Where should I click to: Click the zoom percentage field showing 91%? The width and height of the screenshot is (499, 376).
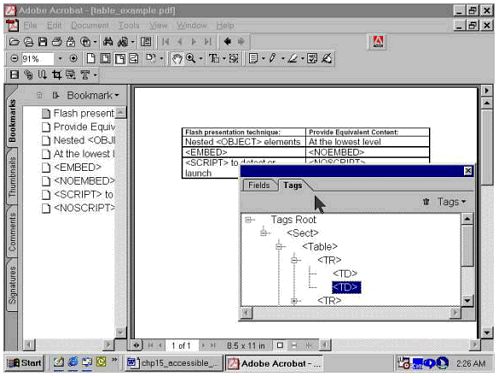[x=37, y=59]
